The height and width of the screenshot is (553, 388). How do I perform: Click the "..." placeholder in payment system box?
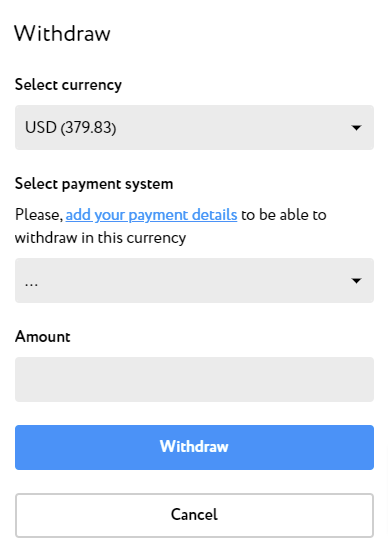pyautogui.click(x=31, y=284)
